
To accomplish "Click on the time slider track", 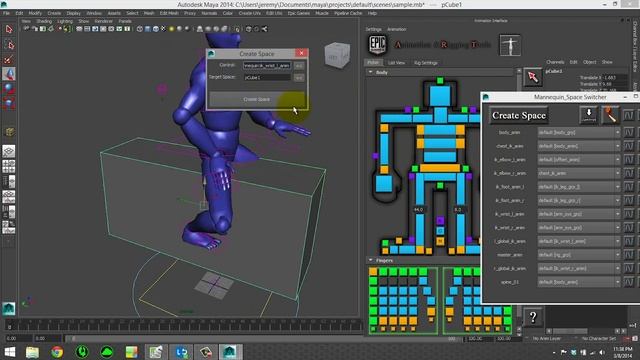I will (x=184, y=325).
